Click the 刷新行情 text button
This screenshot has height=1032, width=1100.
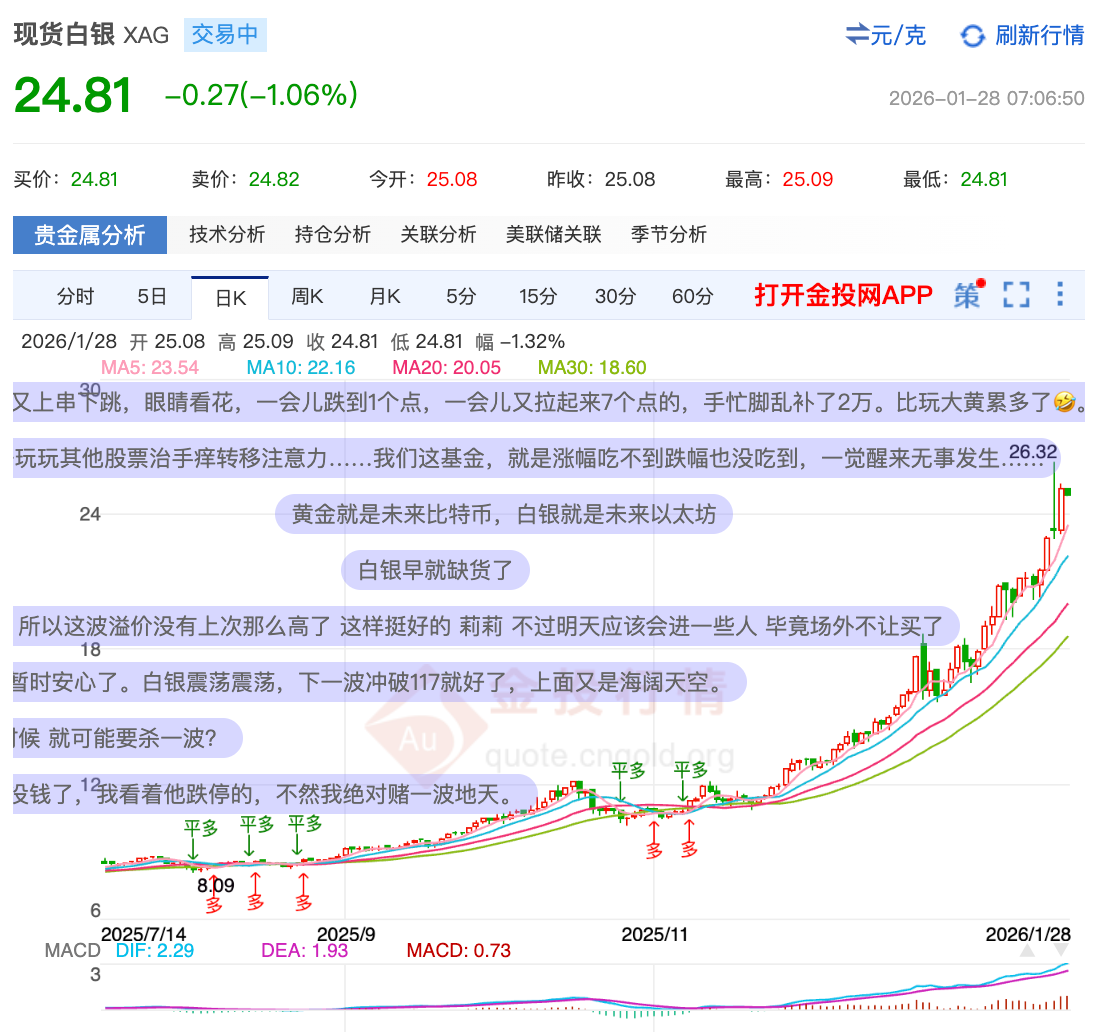click(1039, 36)
